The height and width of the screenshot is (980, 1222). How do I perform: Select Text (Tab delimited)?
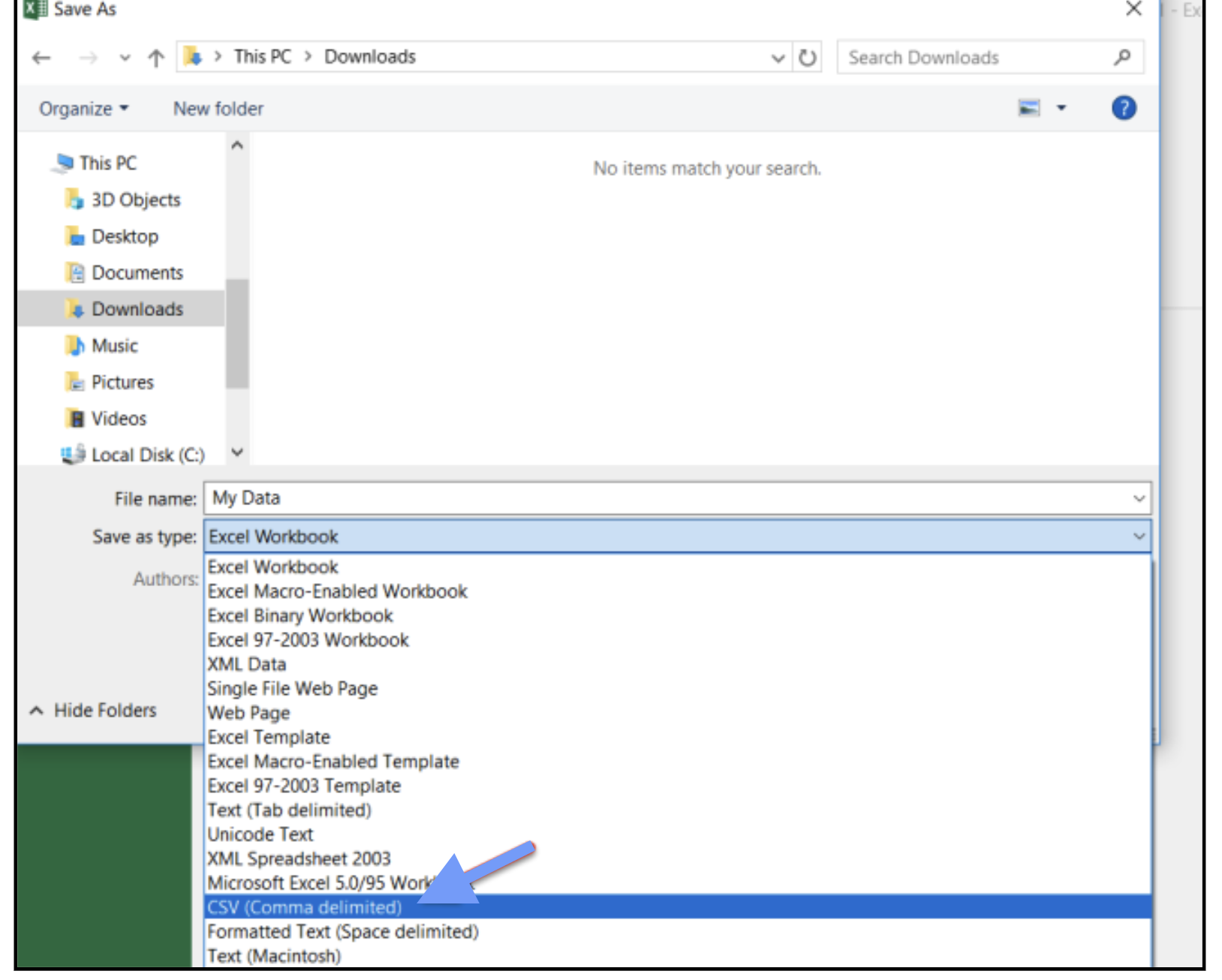(678, 810)
